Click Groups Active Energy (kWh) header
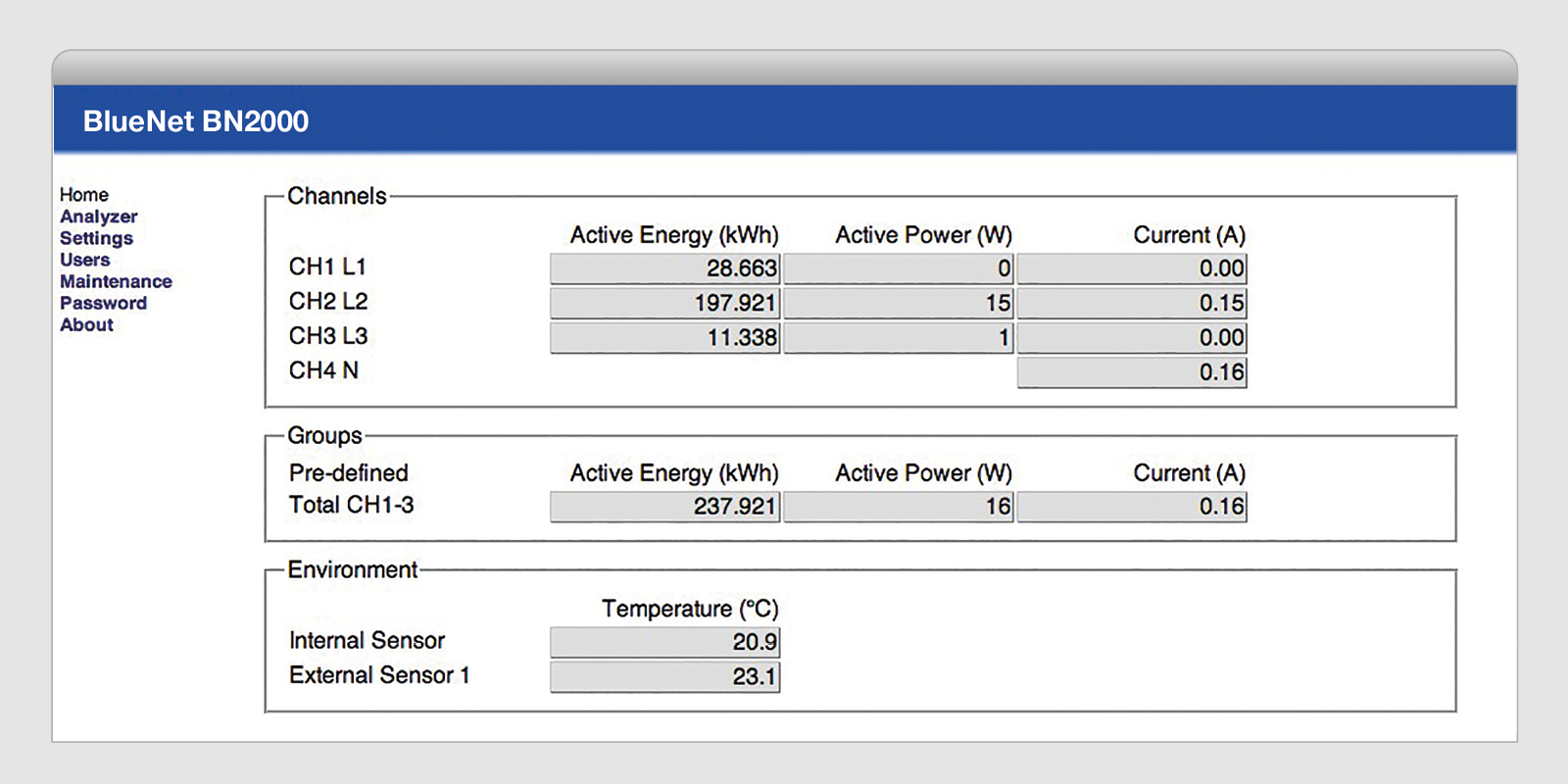Screen dimensions: 1568x784 click(x=674, y=473)
